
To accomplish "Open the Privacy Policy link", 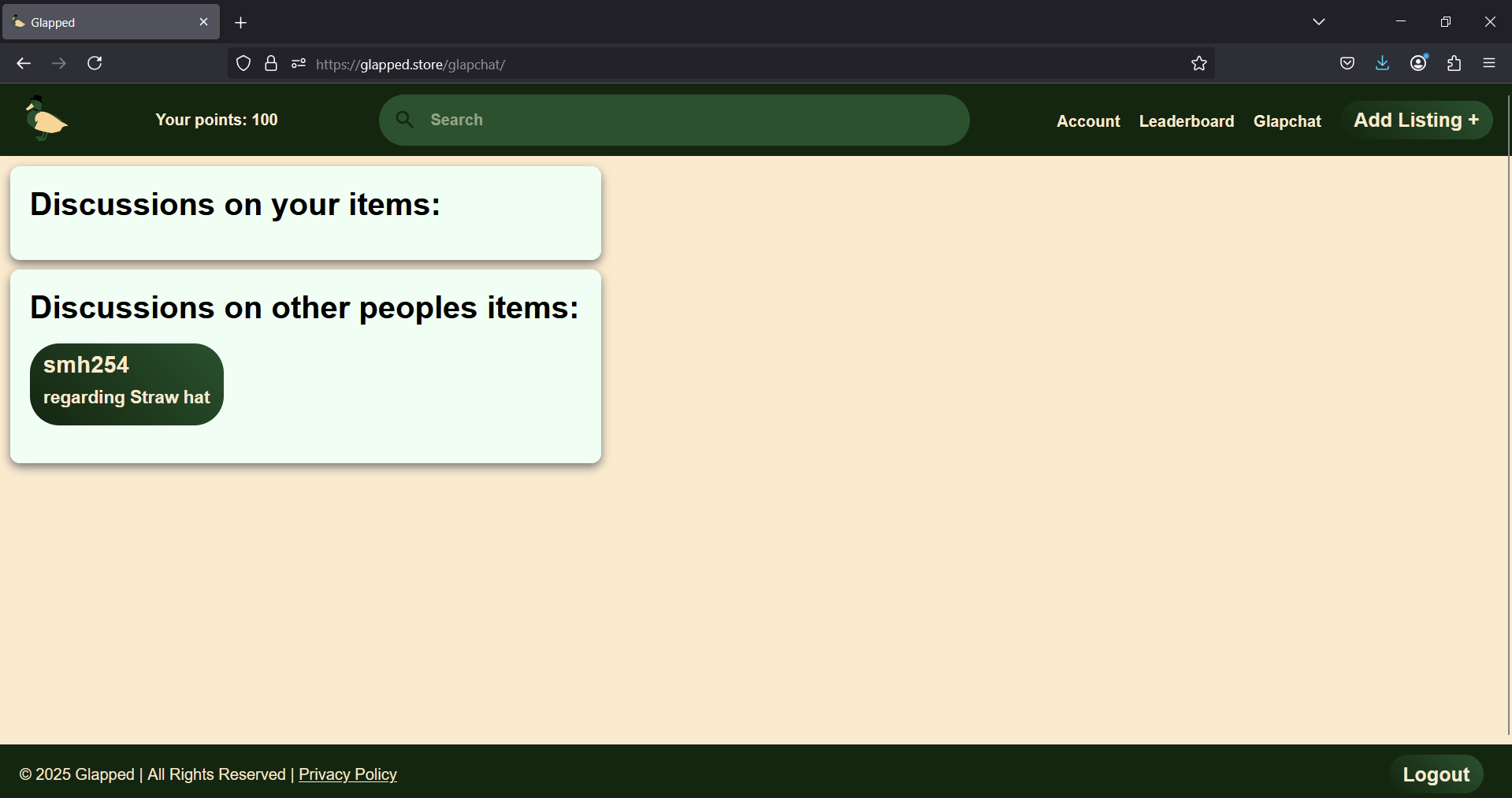I will tap(347, 774).
